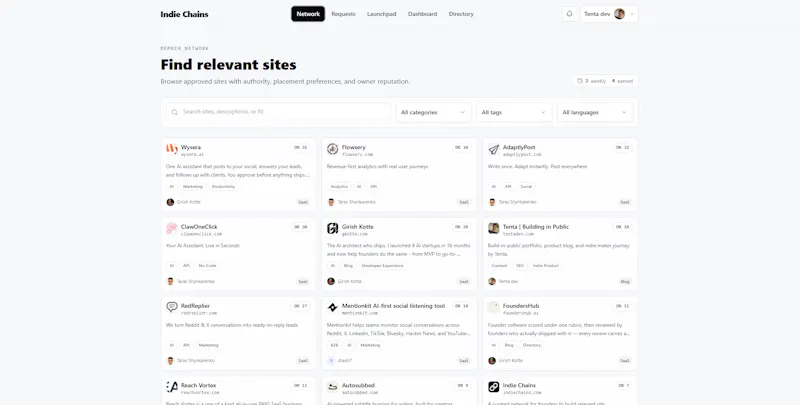Click the mentionkit.com domain text

(360, 313)
